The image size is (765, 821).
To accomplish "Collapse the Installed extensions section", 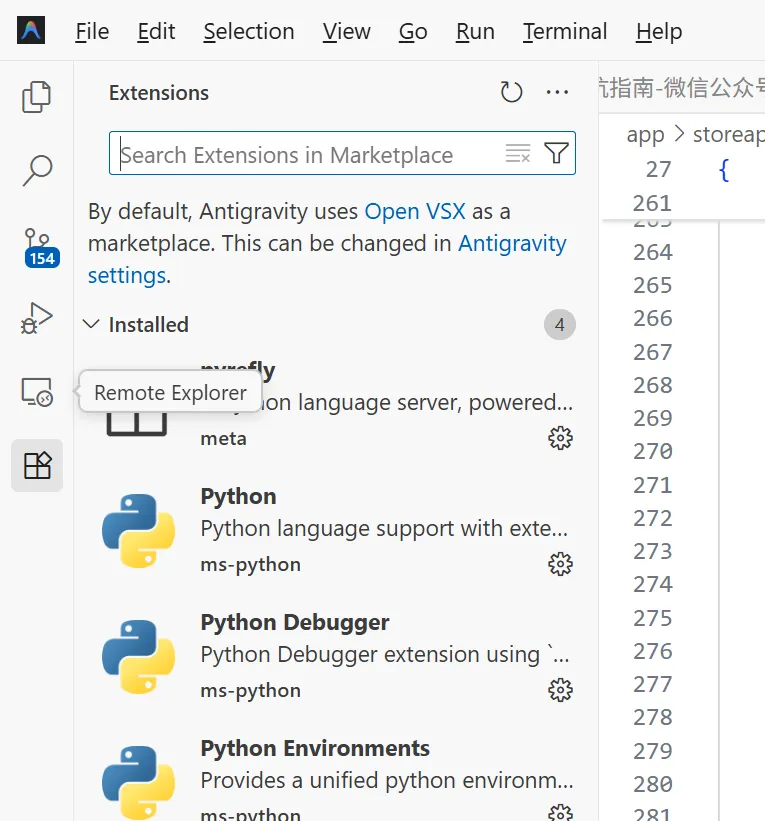I will point(91,324).
